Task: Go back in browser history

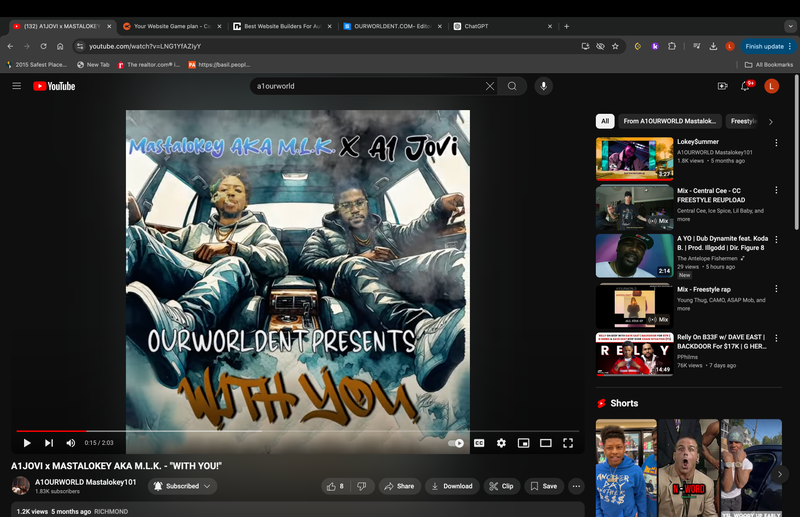Action: coord(10,46)
